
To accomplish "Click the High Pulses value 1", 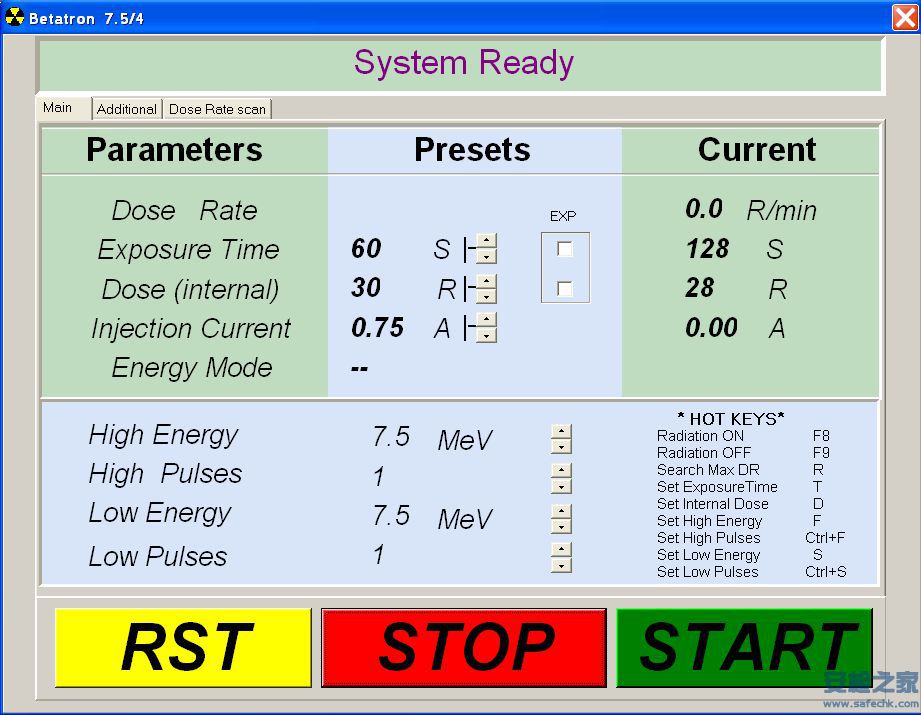I will 379,476.
